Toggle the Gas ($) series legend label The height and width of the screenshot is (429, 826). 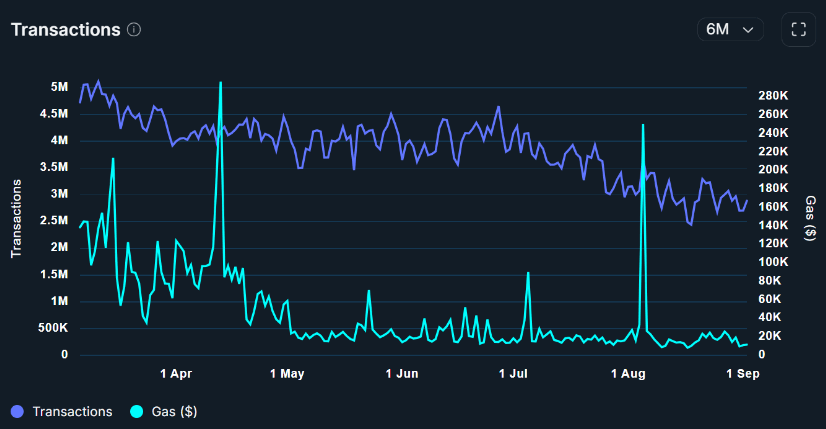point(174,411)
